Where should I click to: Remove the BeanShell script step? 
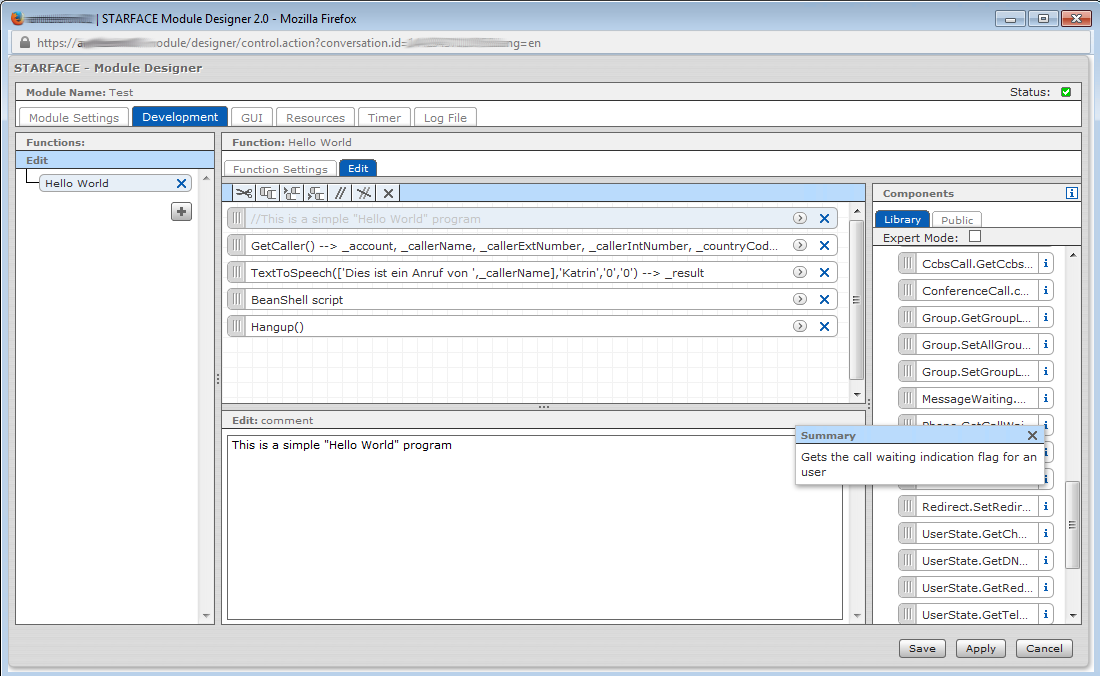click(x=824, y=300)
